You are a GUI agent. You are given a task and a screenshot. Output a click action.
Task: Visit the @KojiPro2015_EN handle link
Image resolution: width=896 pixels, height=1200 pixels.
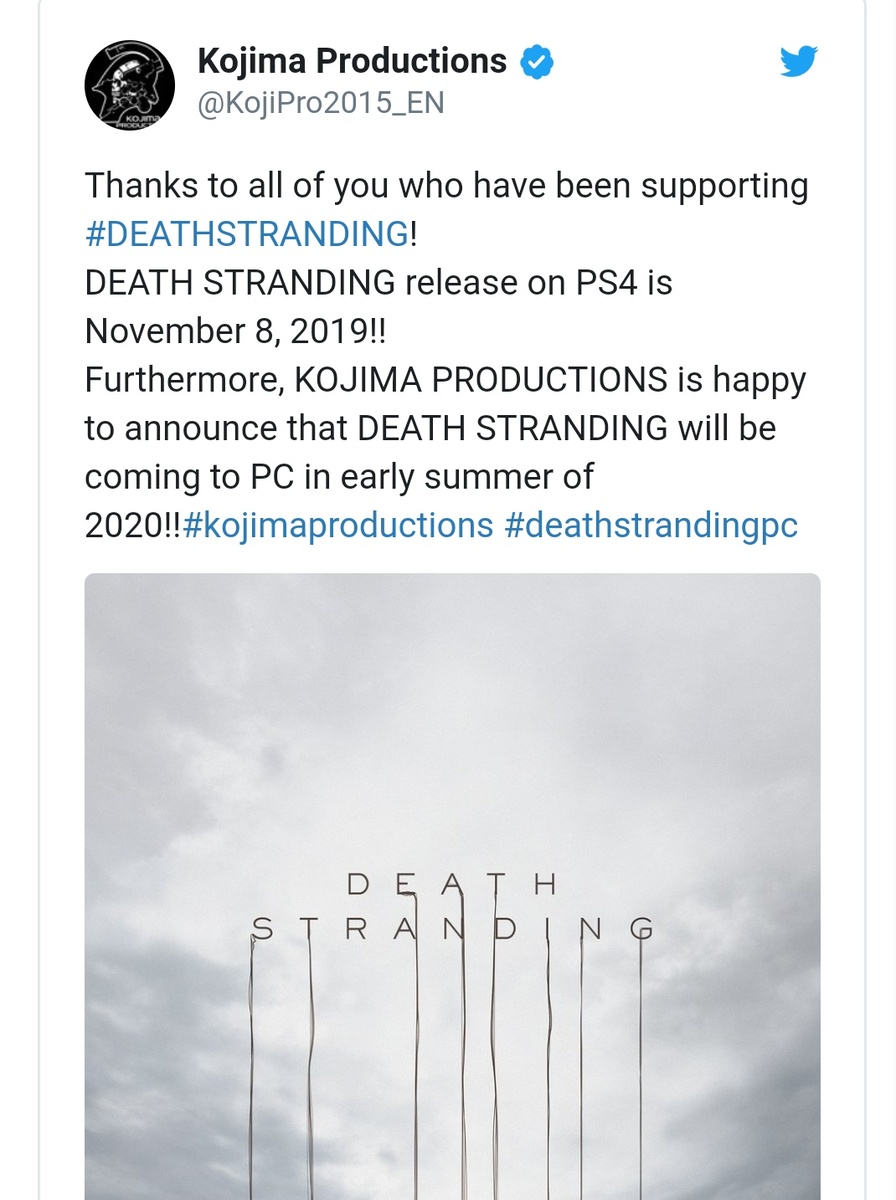point(321,104)
